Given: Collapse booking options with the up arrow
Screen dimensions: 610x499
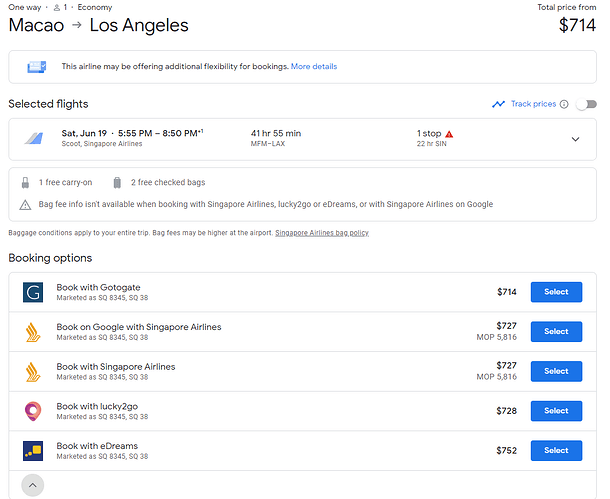Looking at the screenshot, I should click(x=33, y=485).
